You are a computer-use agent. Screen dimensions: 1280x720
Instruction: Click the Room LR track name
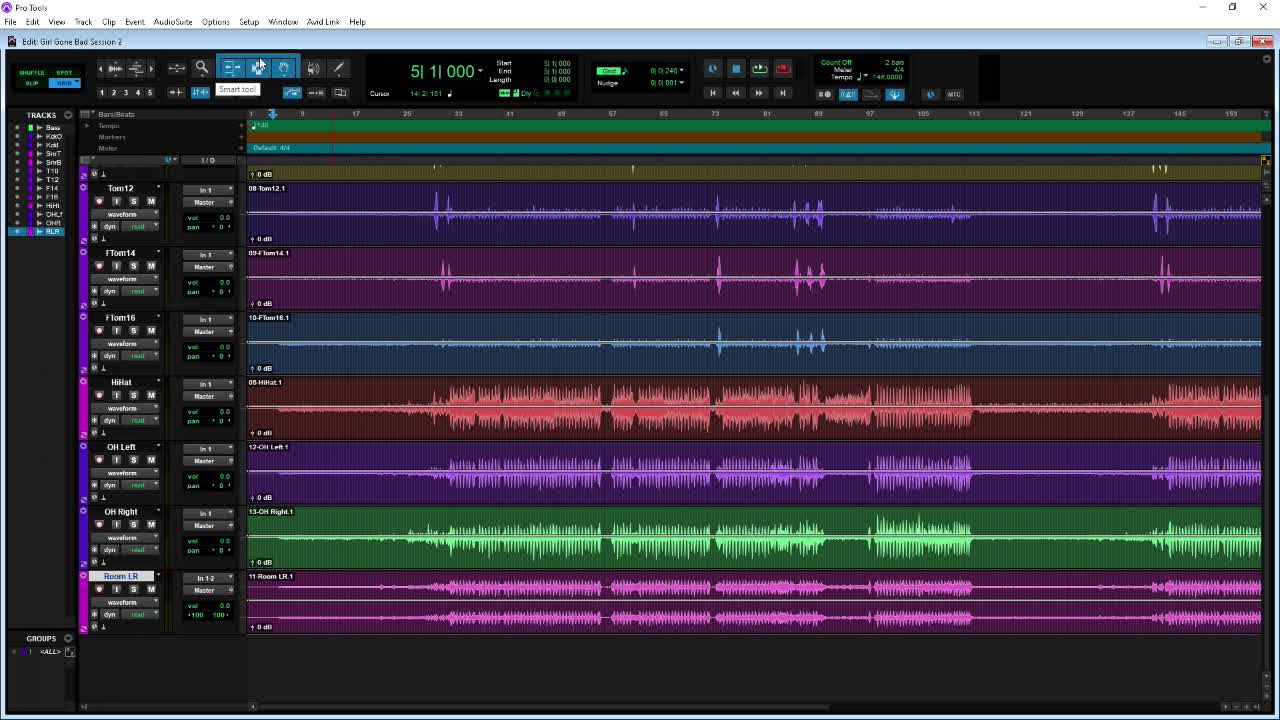click(x=121, y=576)
